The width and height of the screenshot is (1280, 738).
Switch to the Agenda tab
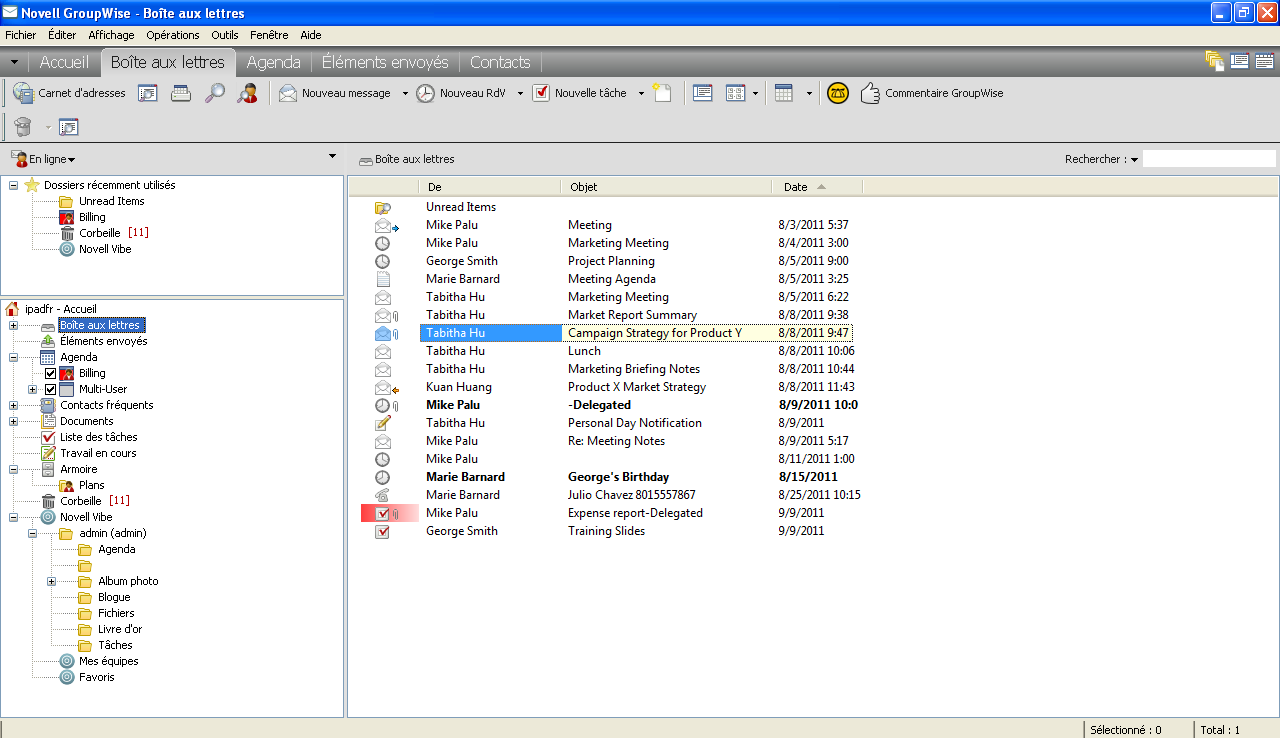point(274,62)
